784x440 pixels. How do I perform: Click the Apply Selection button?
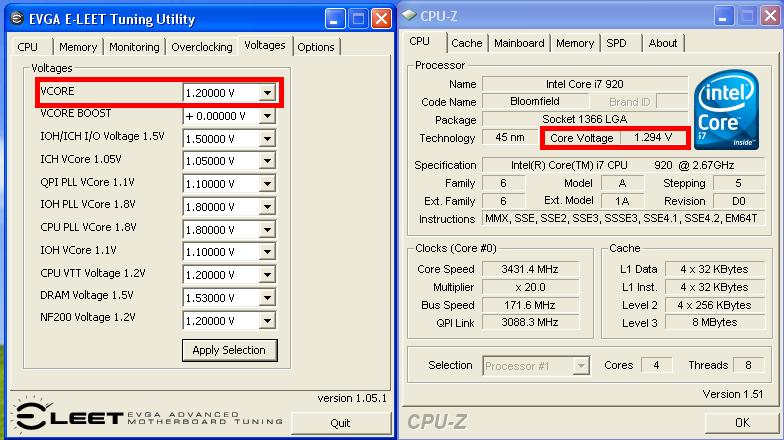tap(229, 350)
